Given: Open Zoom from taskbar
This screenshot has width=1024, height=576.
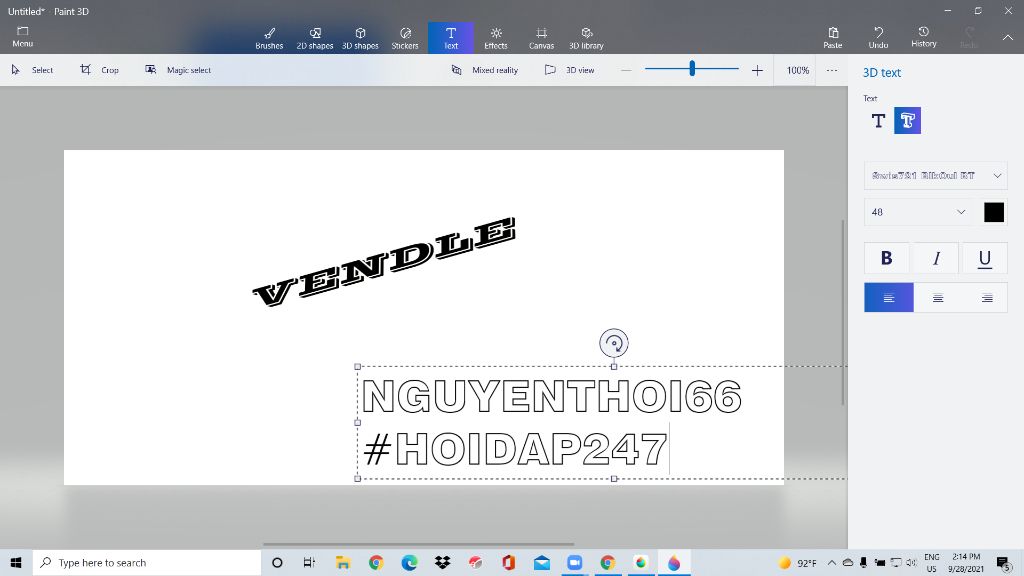Looking at the screenshot, I should (x=575, y=562).
